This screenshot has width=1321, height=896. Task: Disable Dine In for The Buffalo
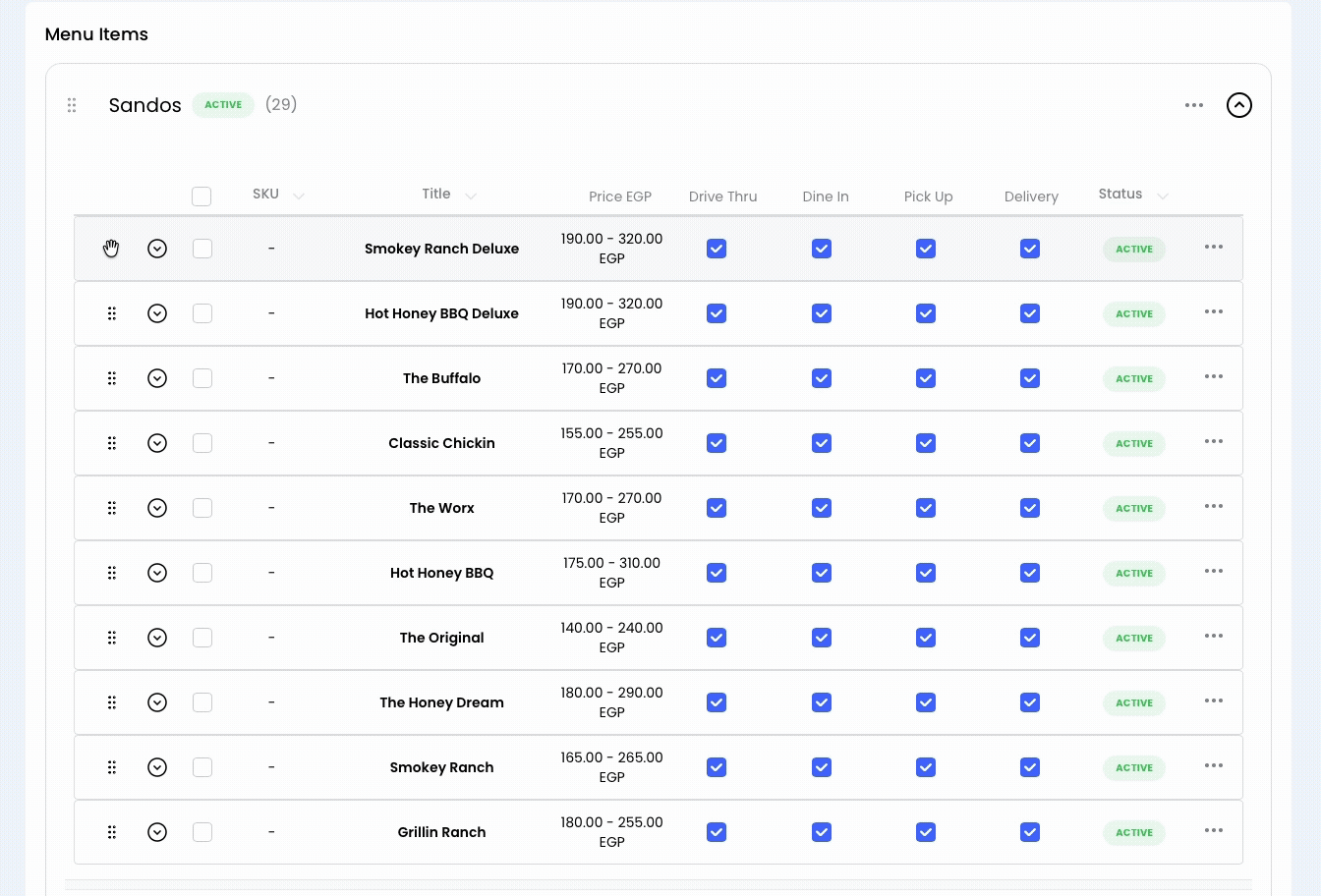click(x=822, y=378)
